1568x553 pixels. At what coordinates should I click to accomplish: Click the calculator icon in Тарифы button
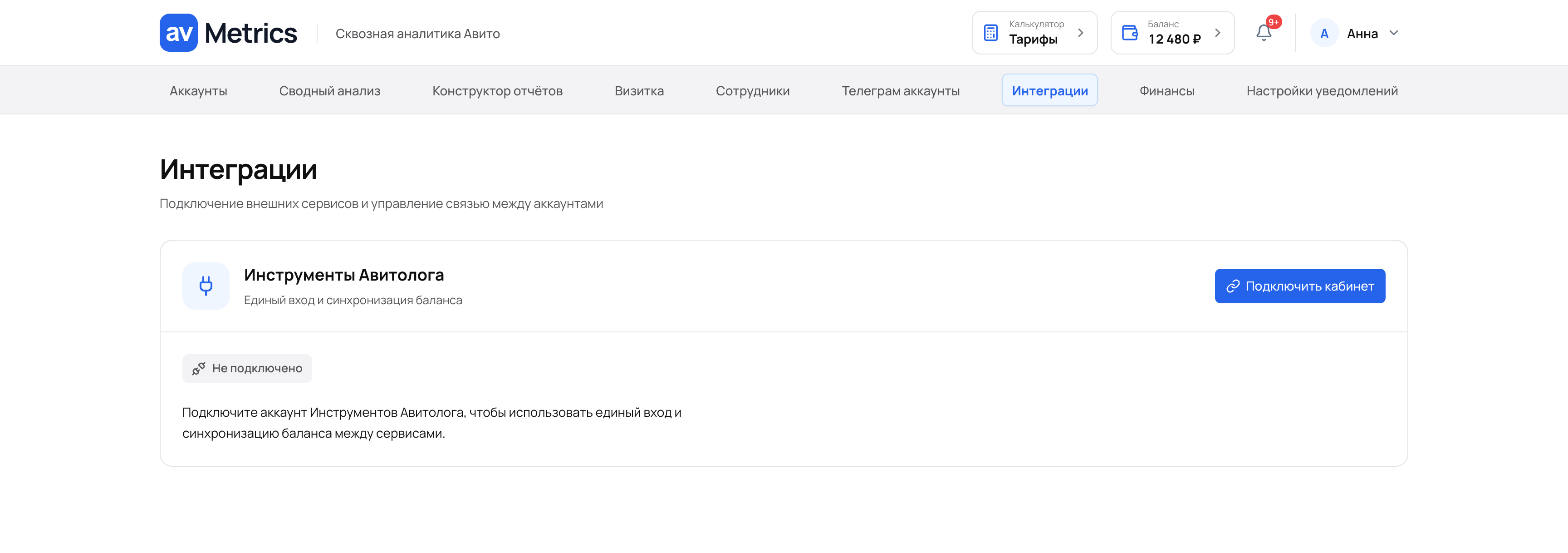pos(991,33)
